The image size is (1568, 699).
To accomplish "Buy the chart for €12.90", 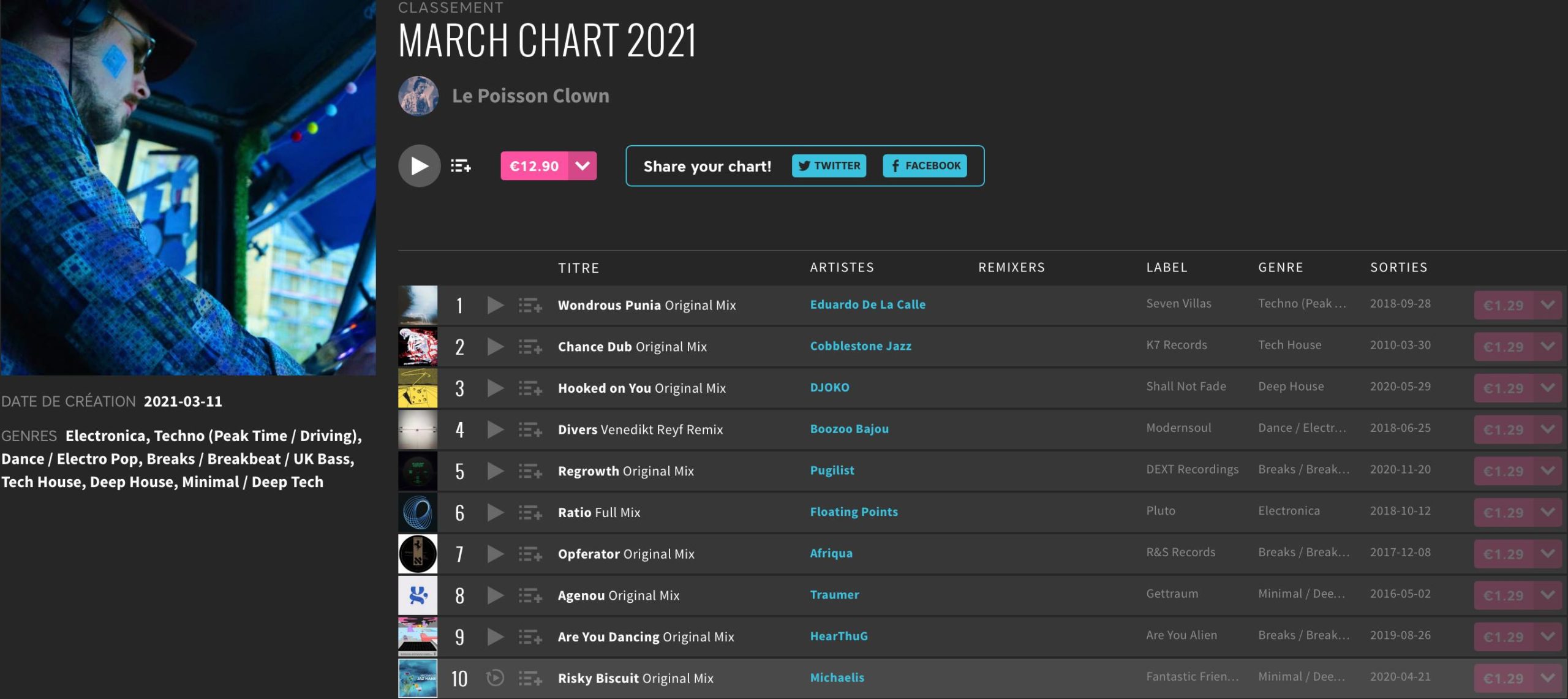I will (534, 165).
